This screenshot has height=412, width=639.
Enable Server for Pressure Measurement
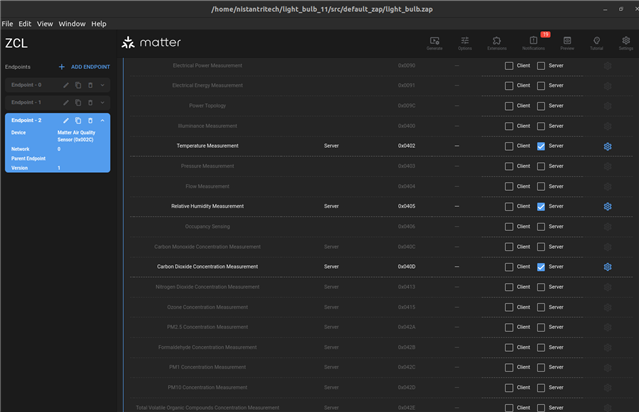click(x=541, y=166)
